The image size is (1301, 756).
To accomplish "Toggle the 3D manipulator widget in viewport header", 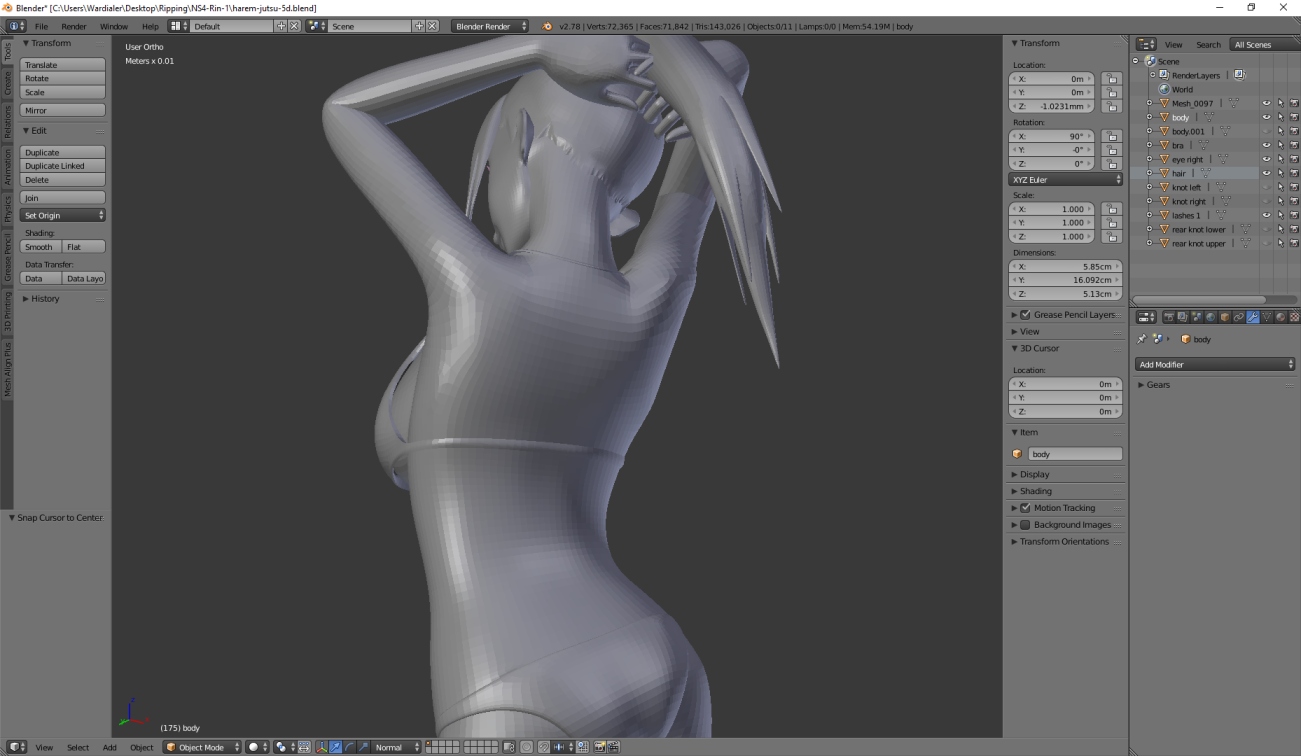I will 322,747.
